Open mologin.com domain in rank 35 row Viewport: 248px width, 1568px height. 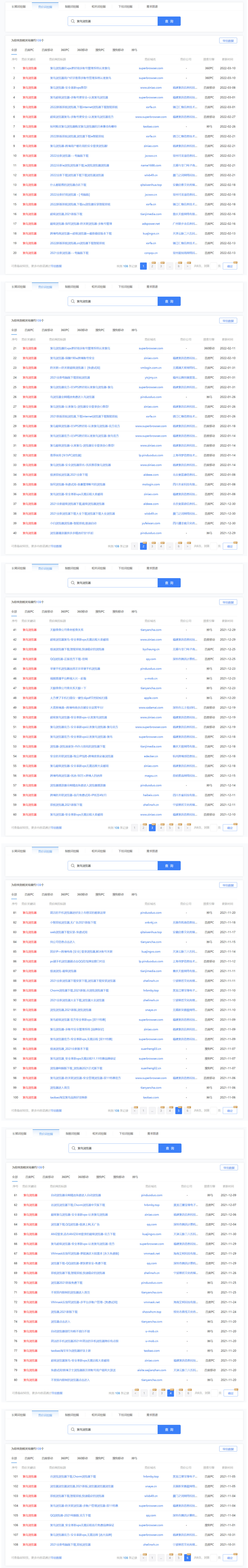click(x=151, y=484)
